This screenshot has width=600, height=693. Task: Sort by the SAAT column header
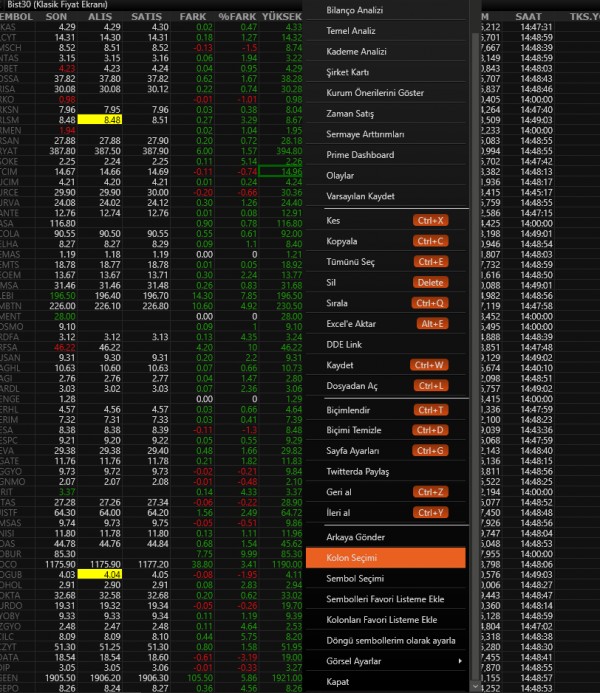(528, 17)
